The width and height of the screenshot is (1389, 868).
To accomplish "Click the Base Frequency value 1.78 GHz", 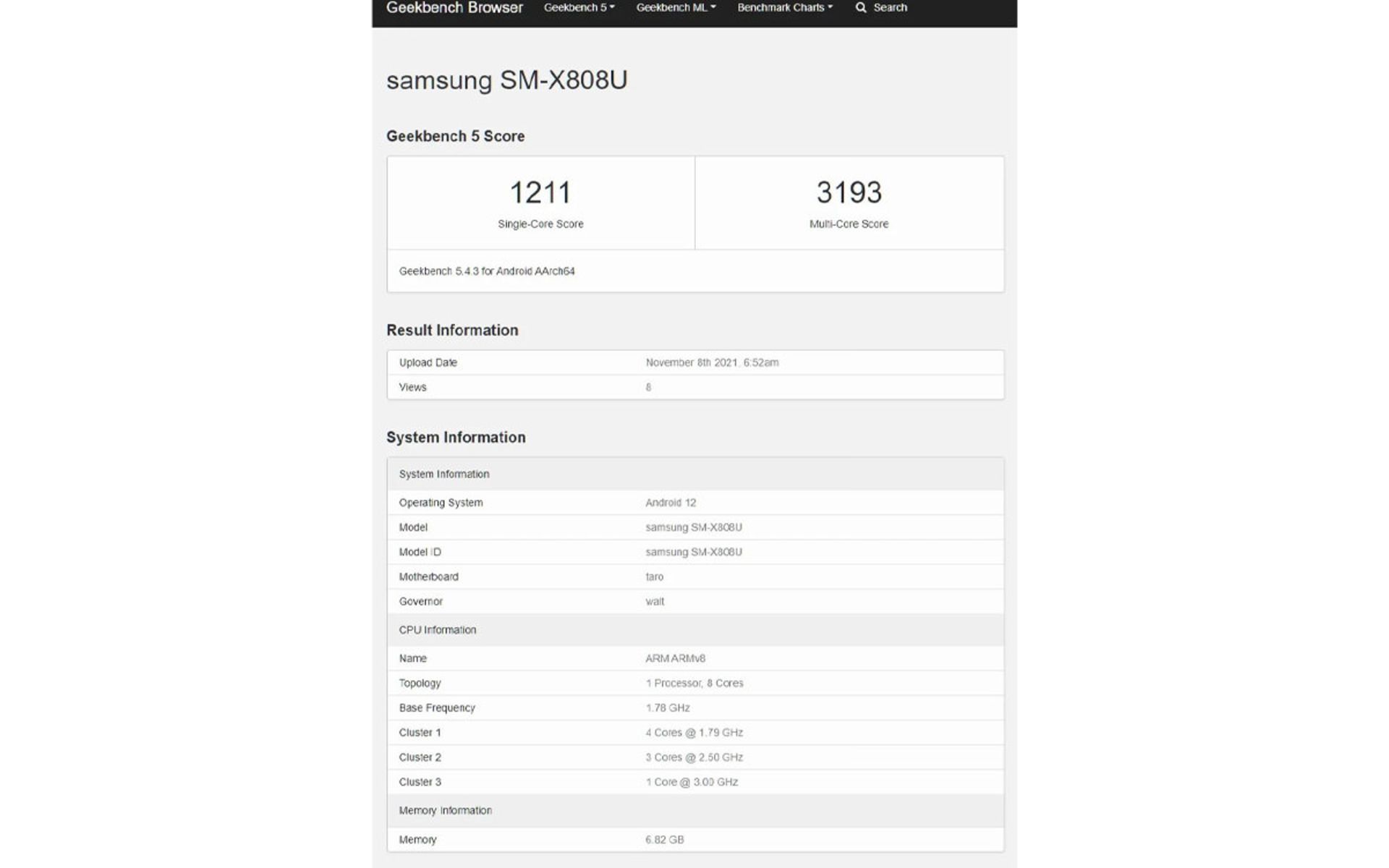I will pos(668,707).
